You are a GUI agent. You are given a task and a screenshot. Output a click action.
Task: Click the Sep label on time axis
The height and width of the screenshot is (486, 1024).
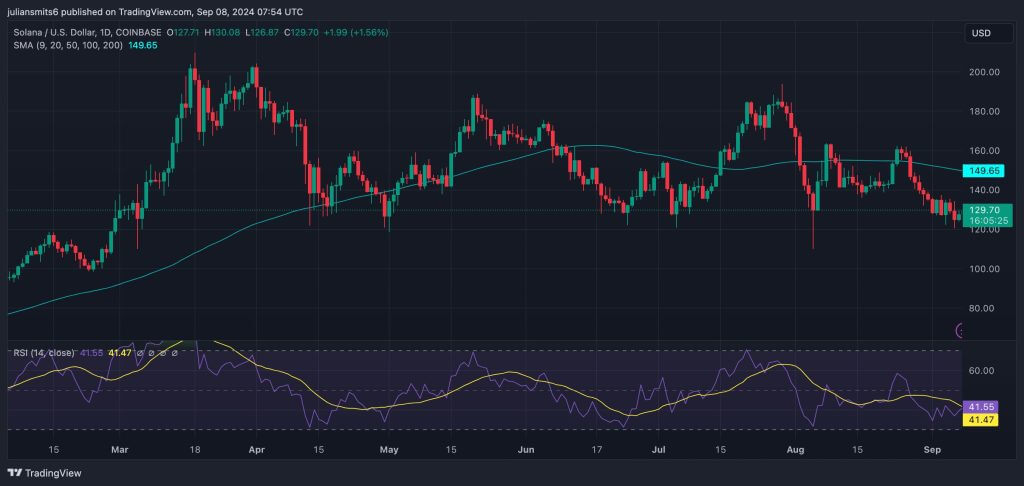coord(933,450)
